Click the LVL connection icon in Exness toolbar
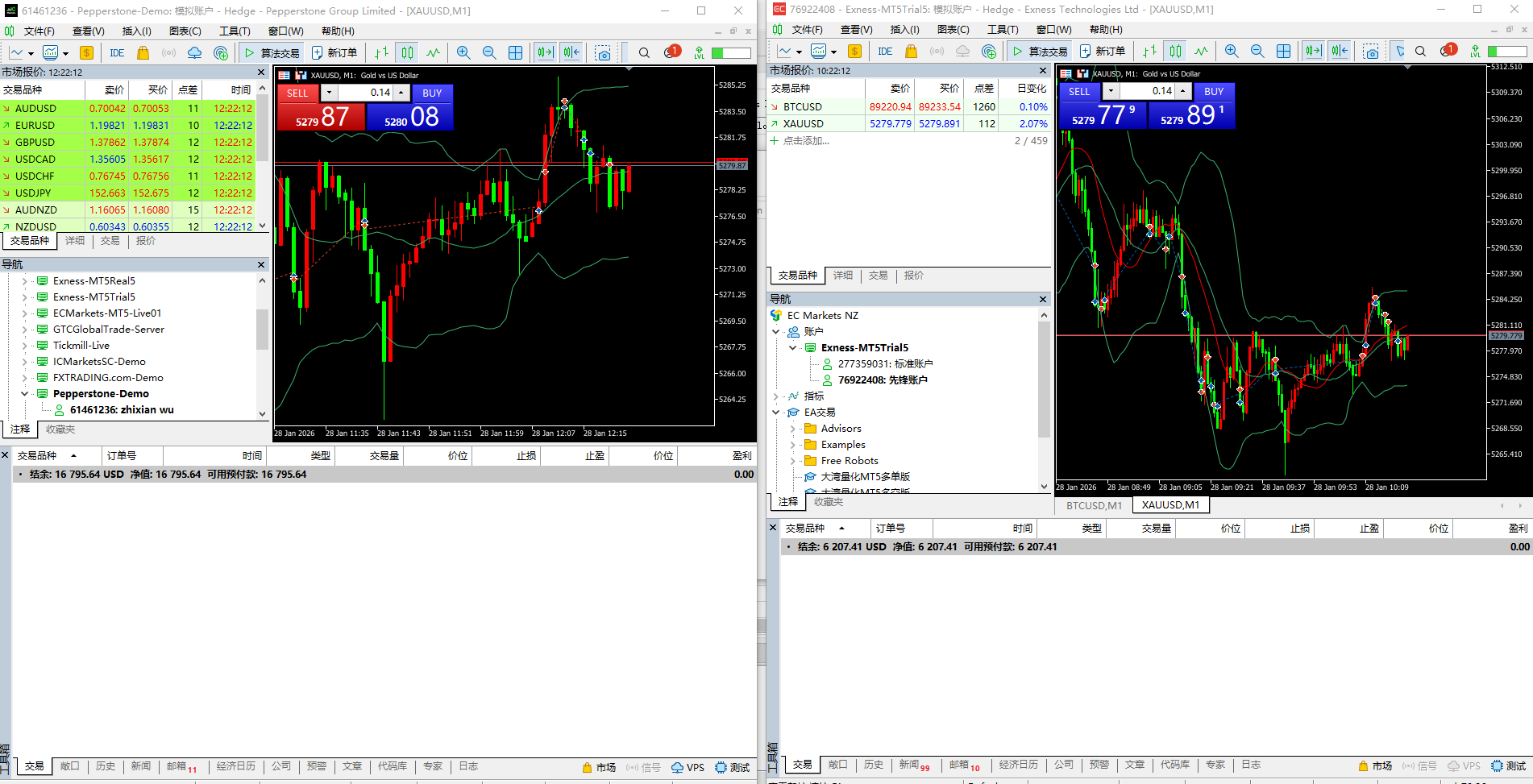This screenshot has height=784, width=1533. coord(1475,52)
